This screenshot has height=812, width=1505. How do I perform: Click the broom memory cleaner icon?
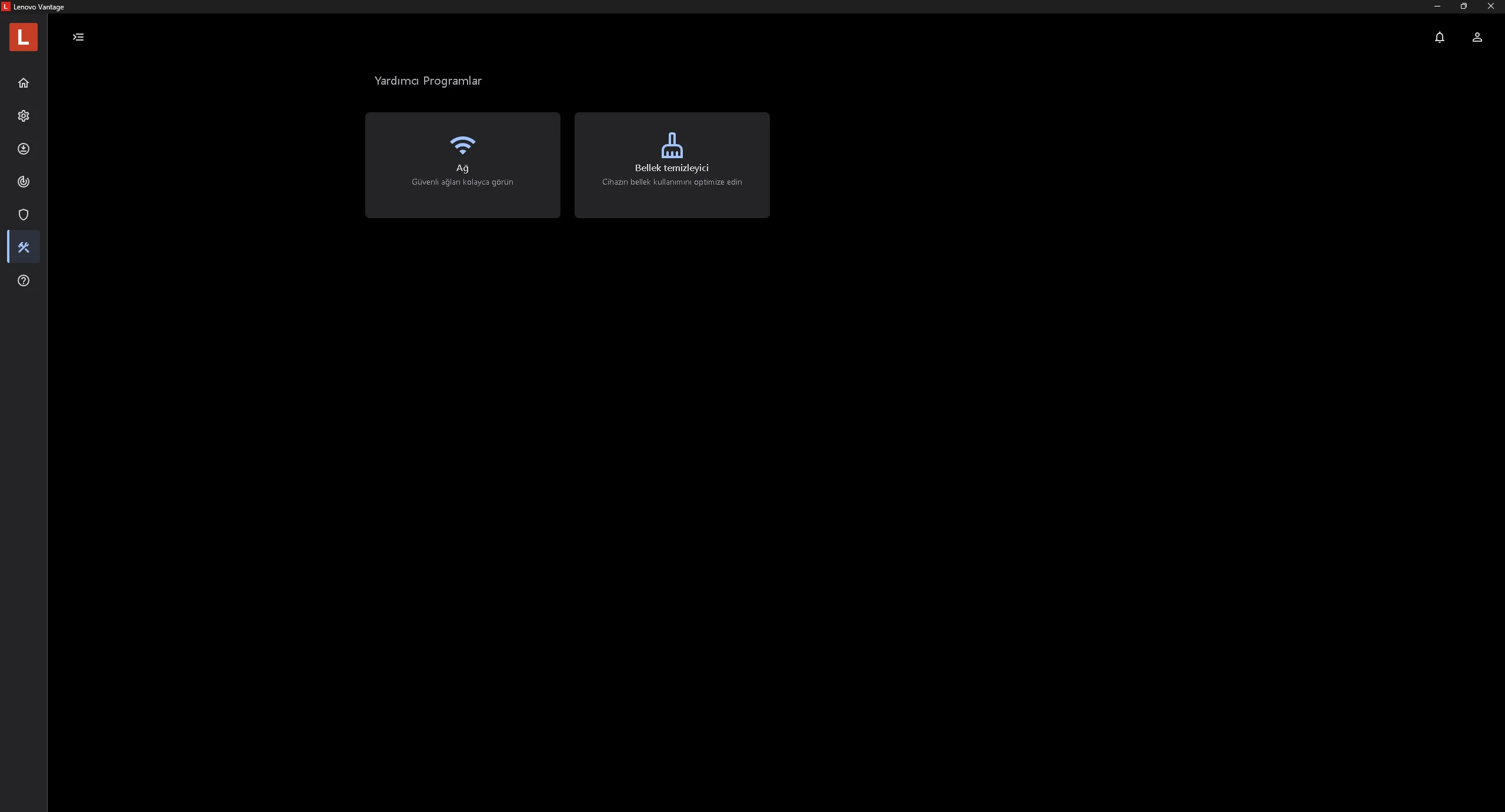[x=672, y=145]
